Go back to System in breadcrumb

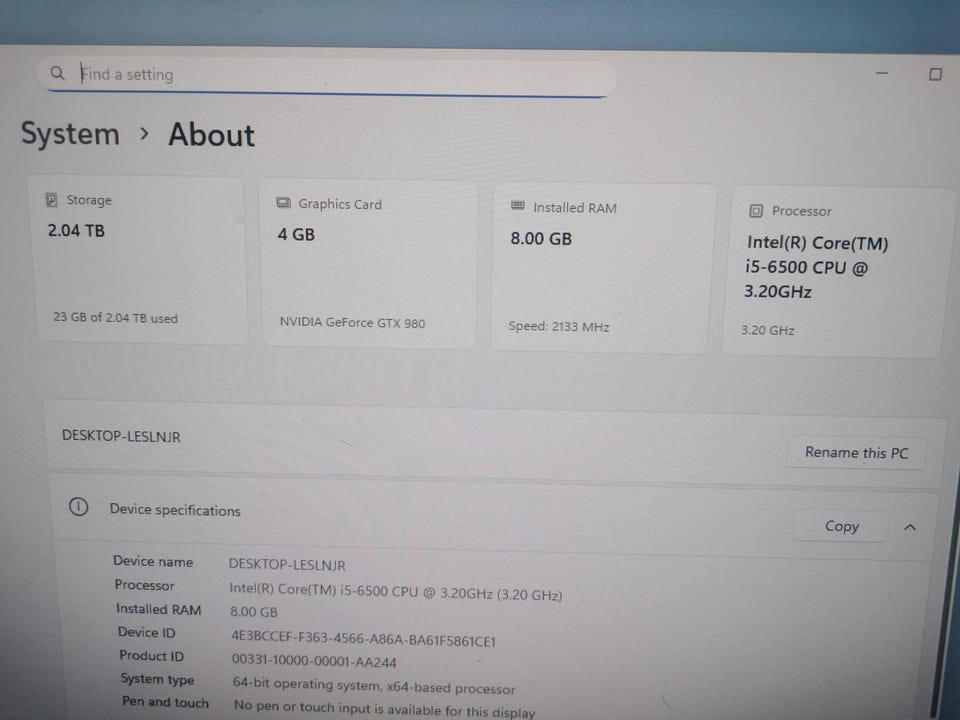(70, 133)
